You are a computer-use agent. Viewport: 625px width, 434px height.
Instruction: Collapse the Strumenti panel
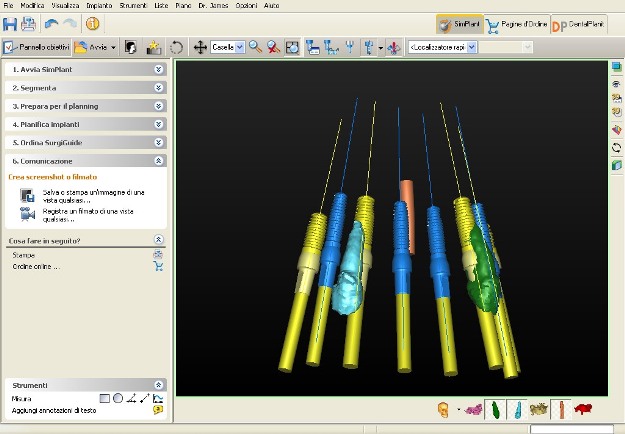tap(158, 385)
